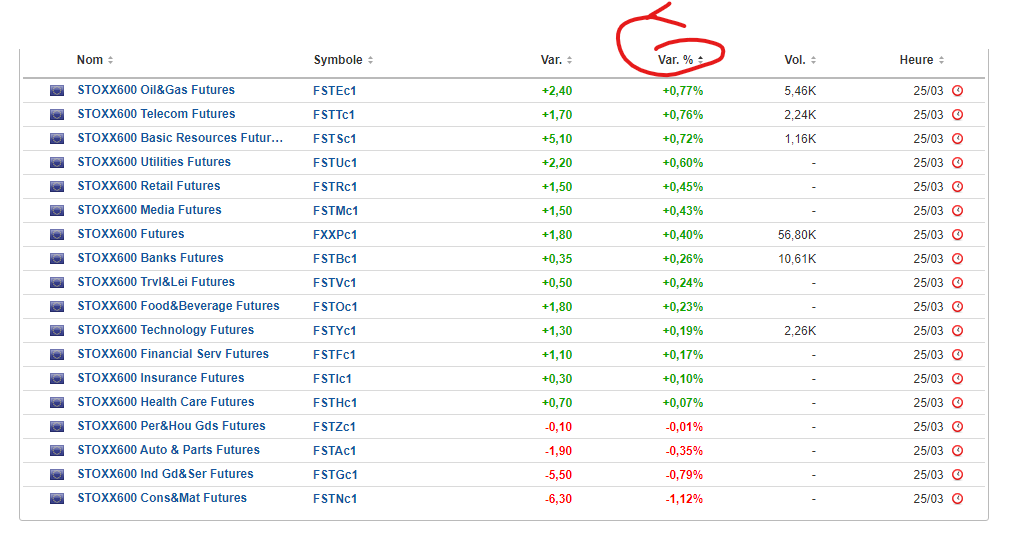
Task: Click clock icon in Insurance Futures row
Action: coord(957,379)
